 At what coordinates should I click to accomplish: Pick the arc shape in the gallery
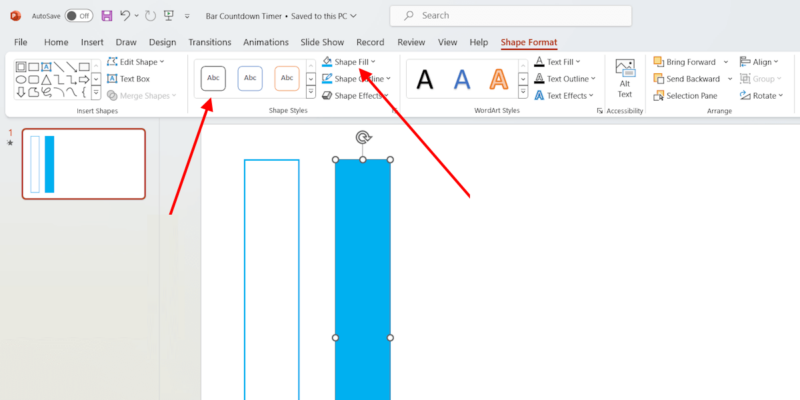[59, 92]
